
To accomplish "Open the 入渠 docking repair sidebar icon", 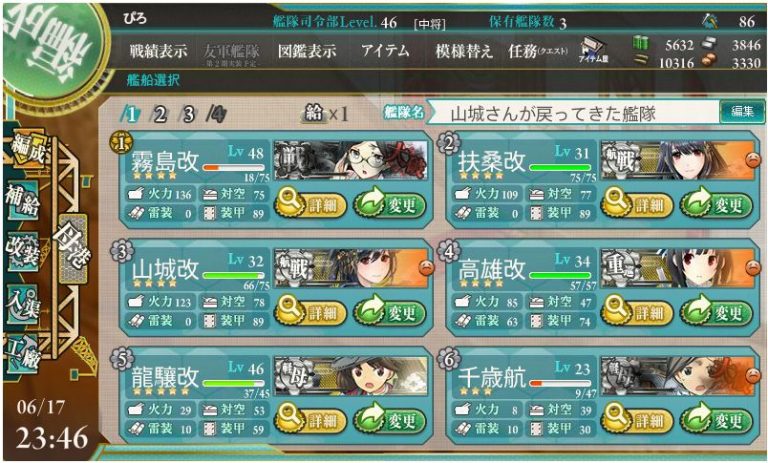I will pyautogui.click(x=22, y=304).
